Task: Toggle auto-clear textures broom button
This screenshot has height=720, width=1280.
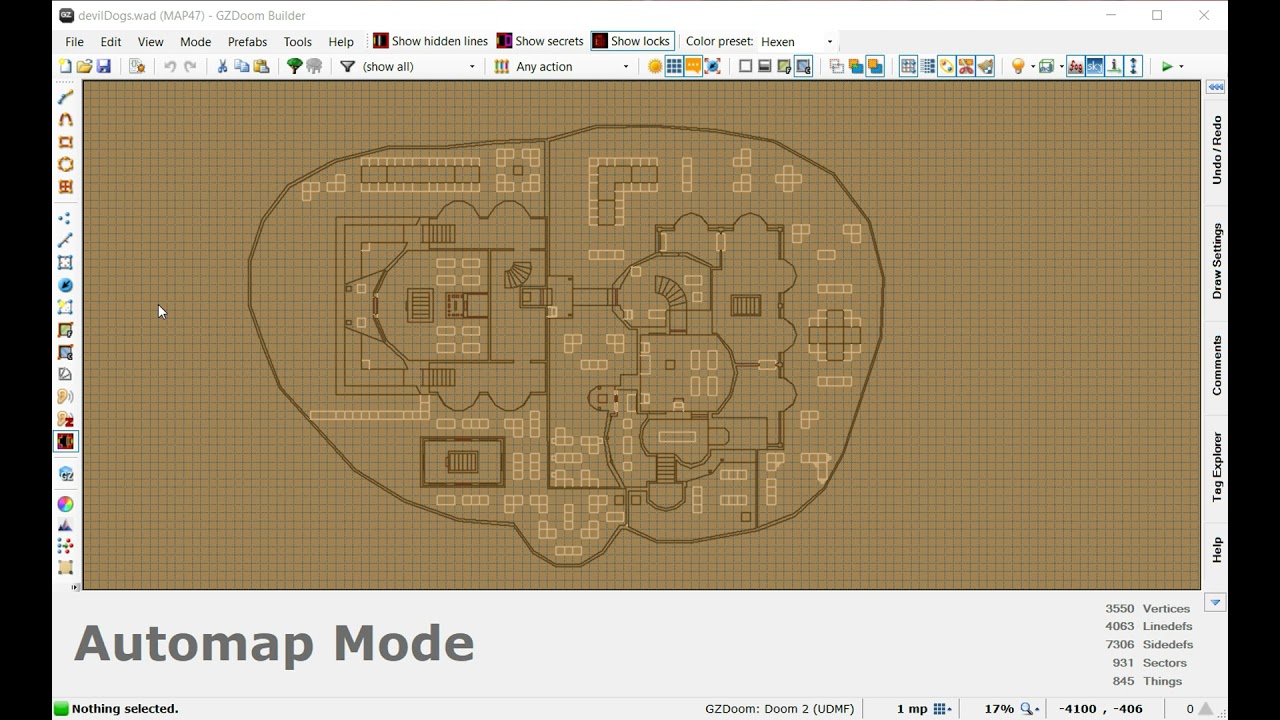Action: (985, 66)
